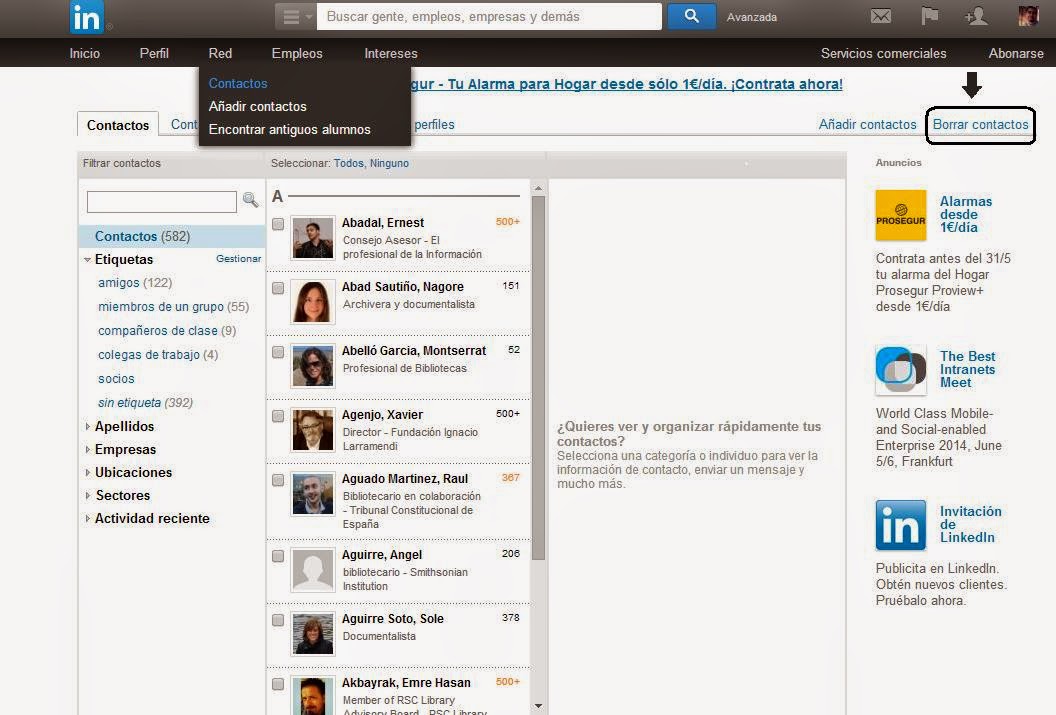The image size is (1056, 715).
Task: Click the filter contacts text field
Action: [x=161, y=202]
